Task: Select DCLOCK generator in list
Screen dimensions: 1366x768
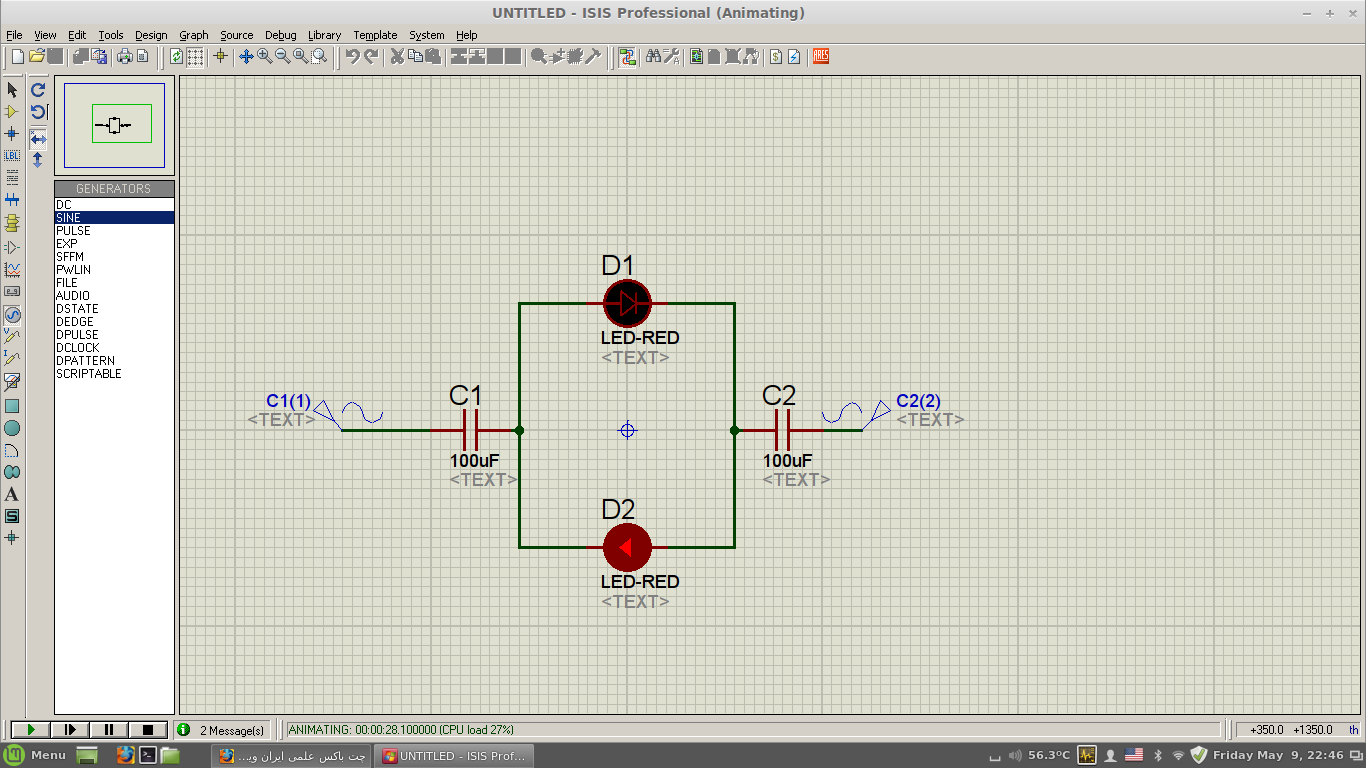Action: click(115, 348)
